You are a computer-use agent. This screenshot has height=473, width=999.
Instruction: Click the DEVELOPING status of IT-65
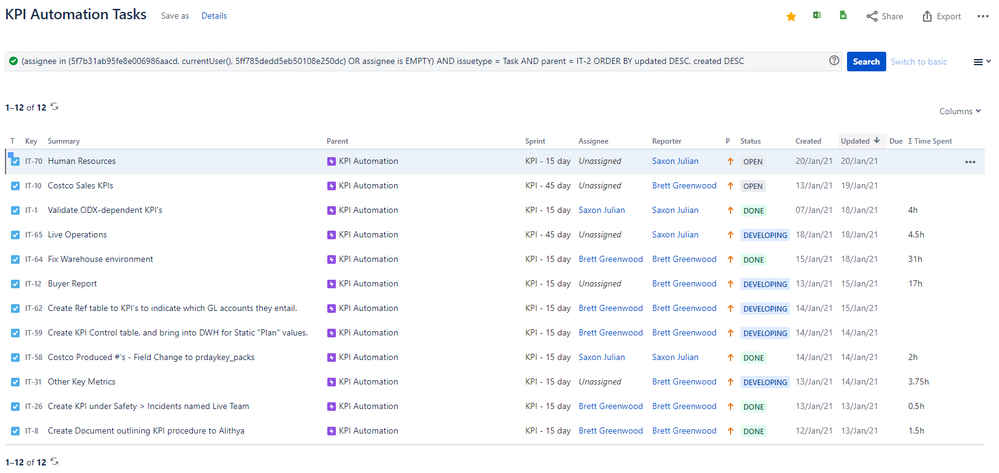tap(765, 235)
